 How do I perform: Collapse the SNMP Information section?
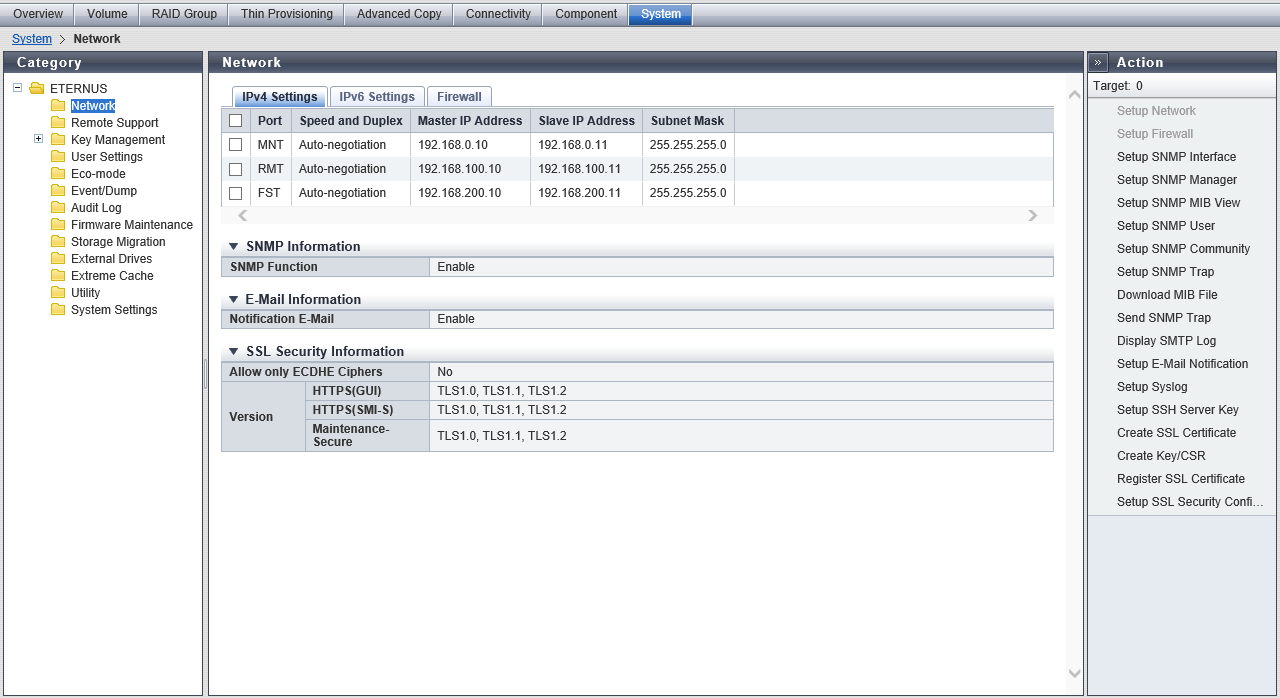coord(234,247)
